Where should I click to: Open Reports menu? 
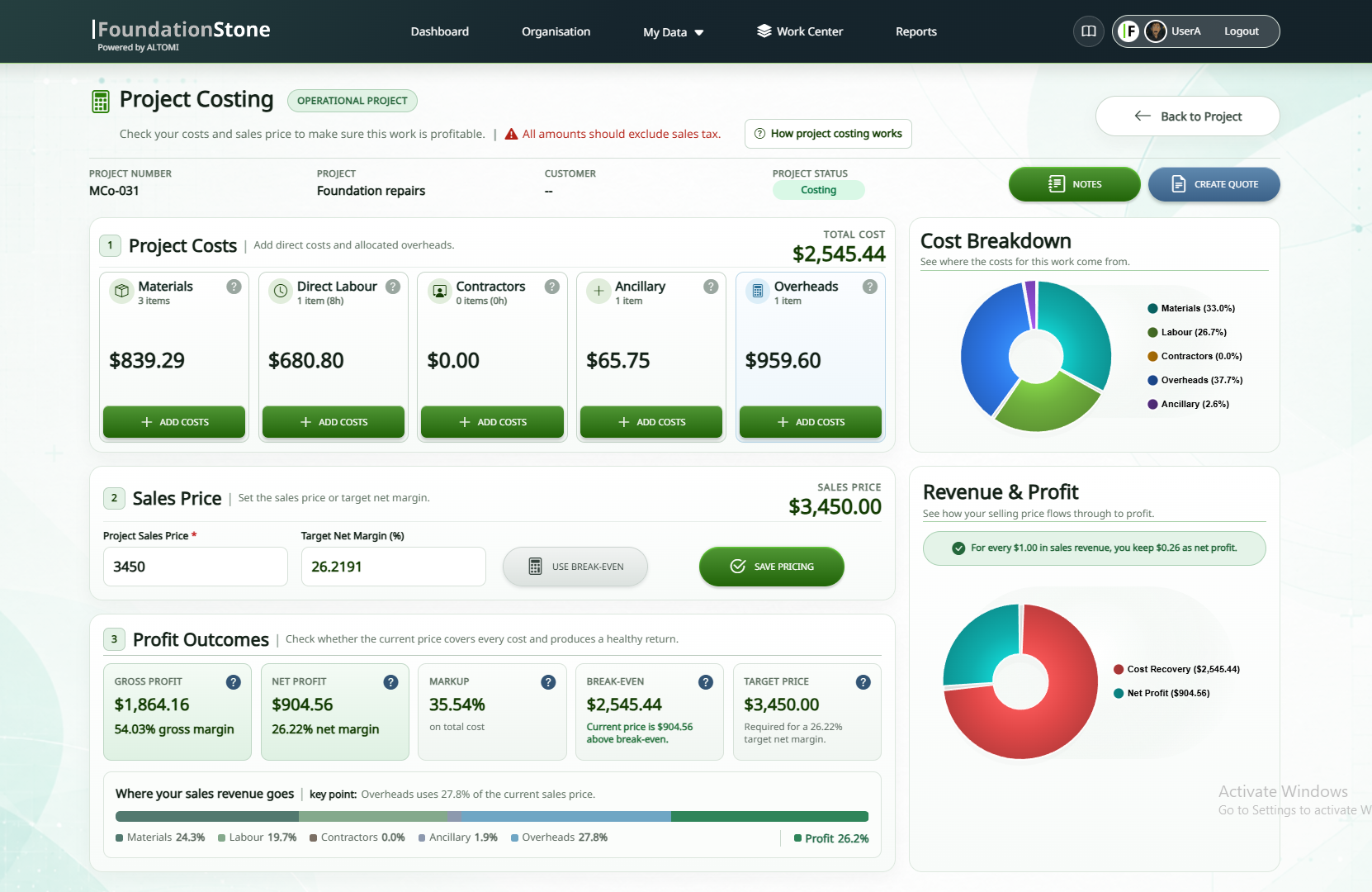916,31
